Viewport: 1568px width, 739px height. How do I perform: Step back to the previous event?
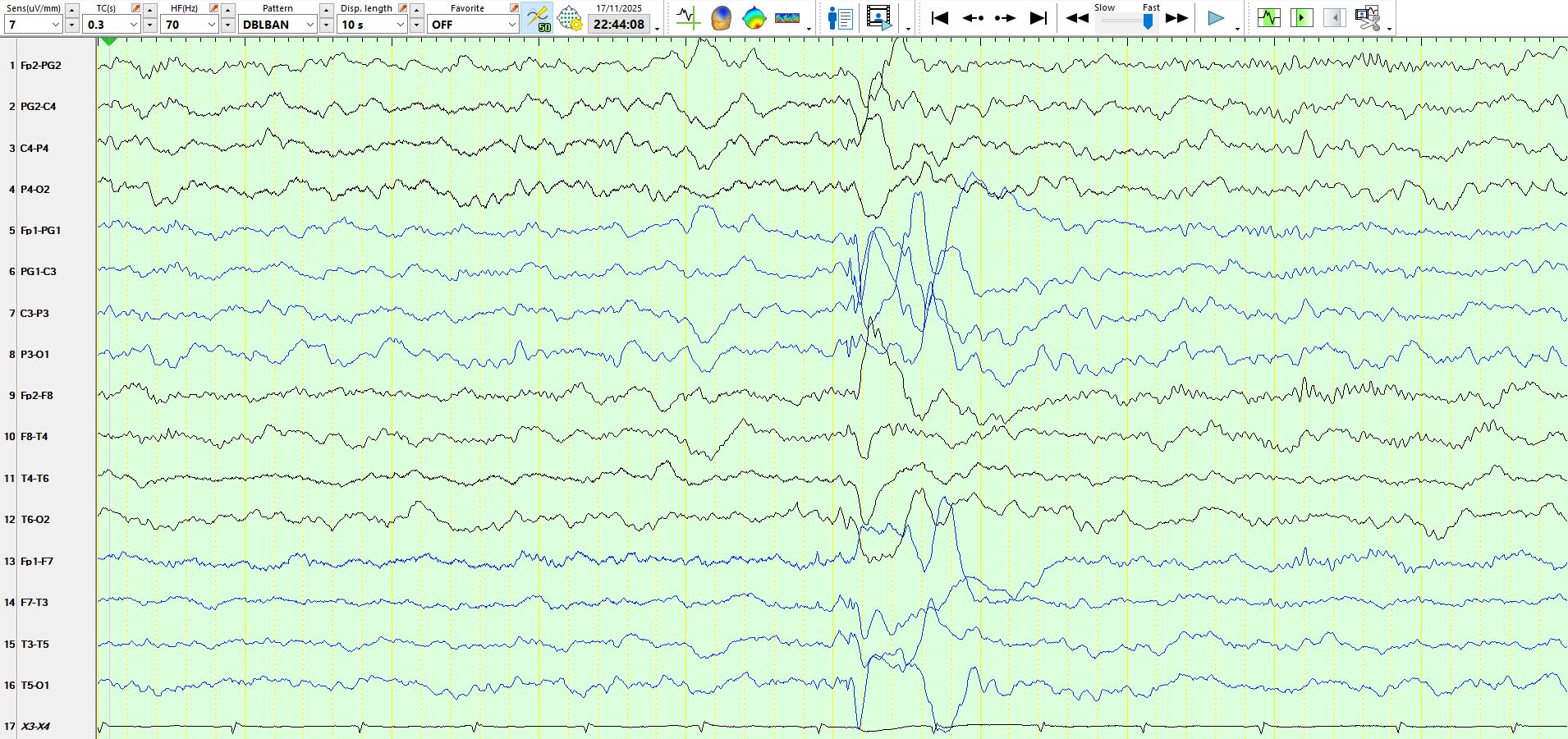[973, 18]
